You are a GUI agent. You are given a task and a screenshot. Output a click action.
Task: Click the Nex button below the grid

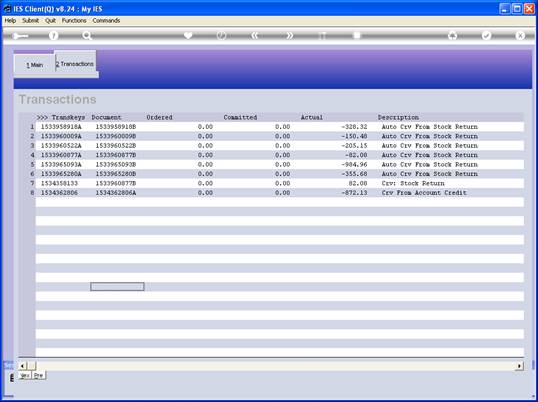[25, 376]
